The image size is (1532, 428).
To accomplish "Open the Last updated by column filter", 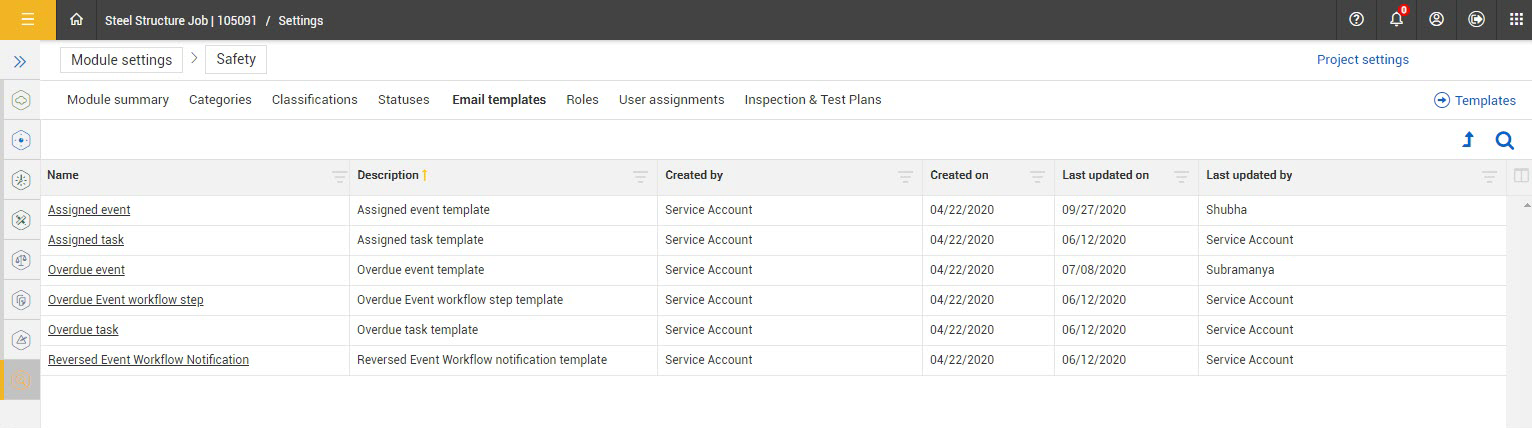I will point(1488,176).
